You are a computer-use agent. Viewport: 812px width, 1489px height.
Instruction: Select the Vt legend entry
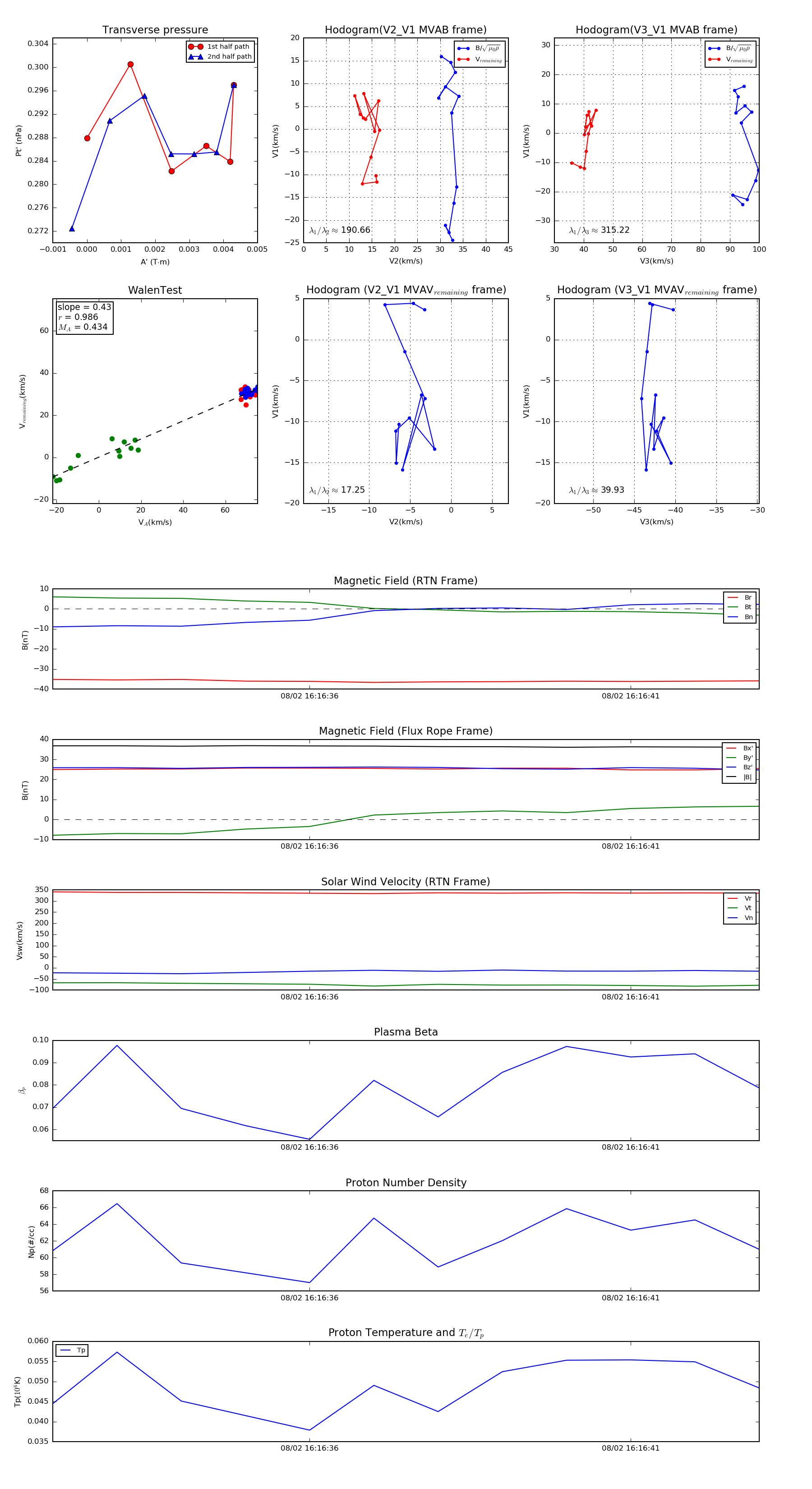740,908
